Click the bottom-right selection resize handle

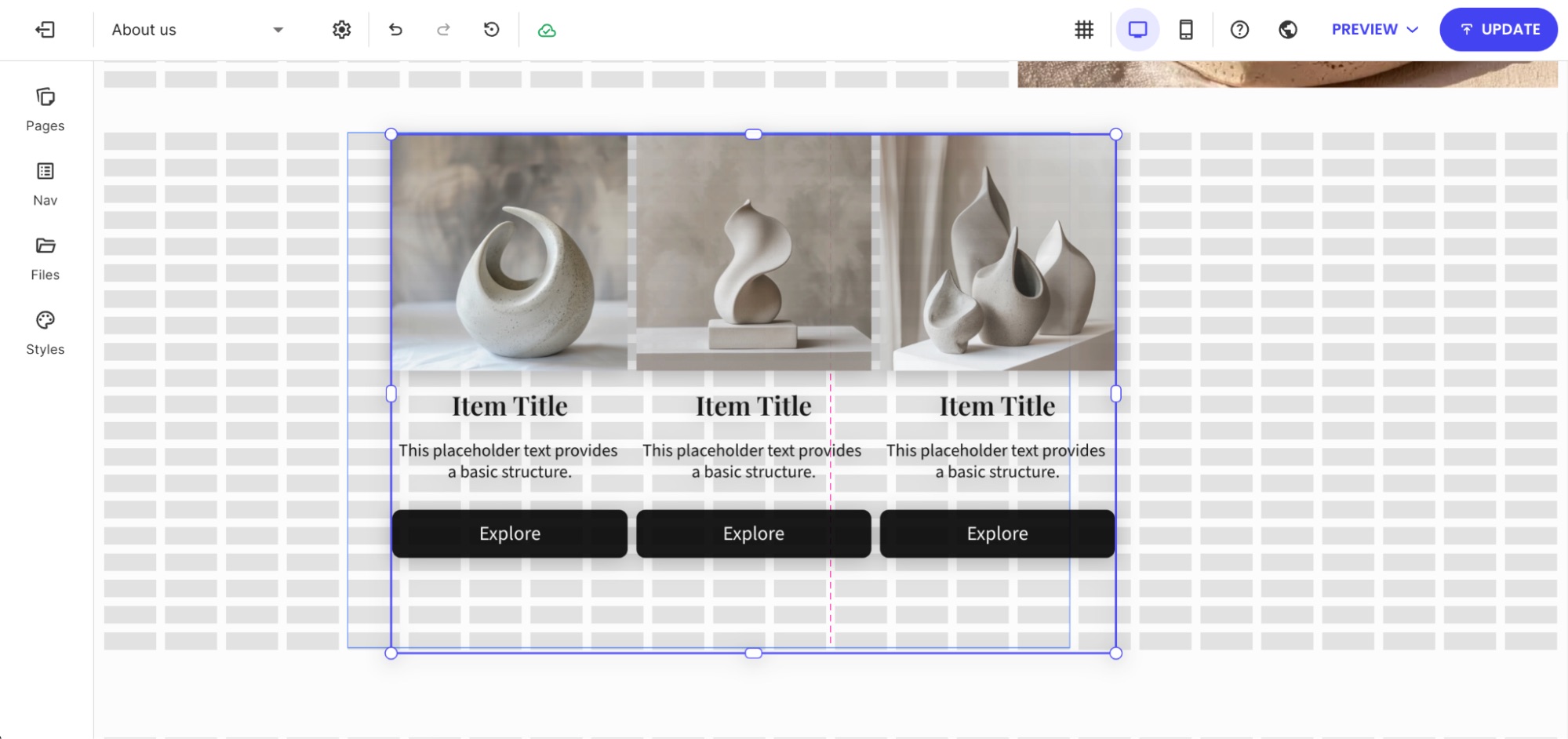pos(1116,653)
